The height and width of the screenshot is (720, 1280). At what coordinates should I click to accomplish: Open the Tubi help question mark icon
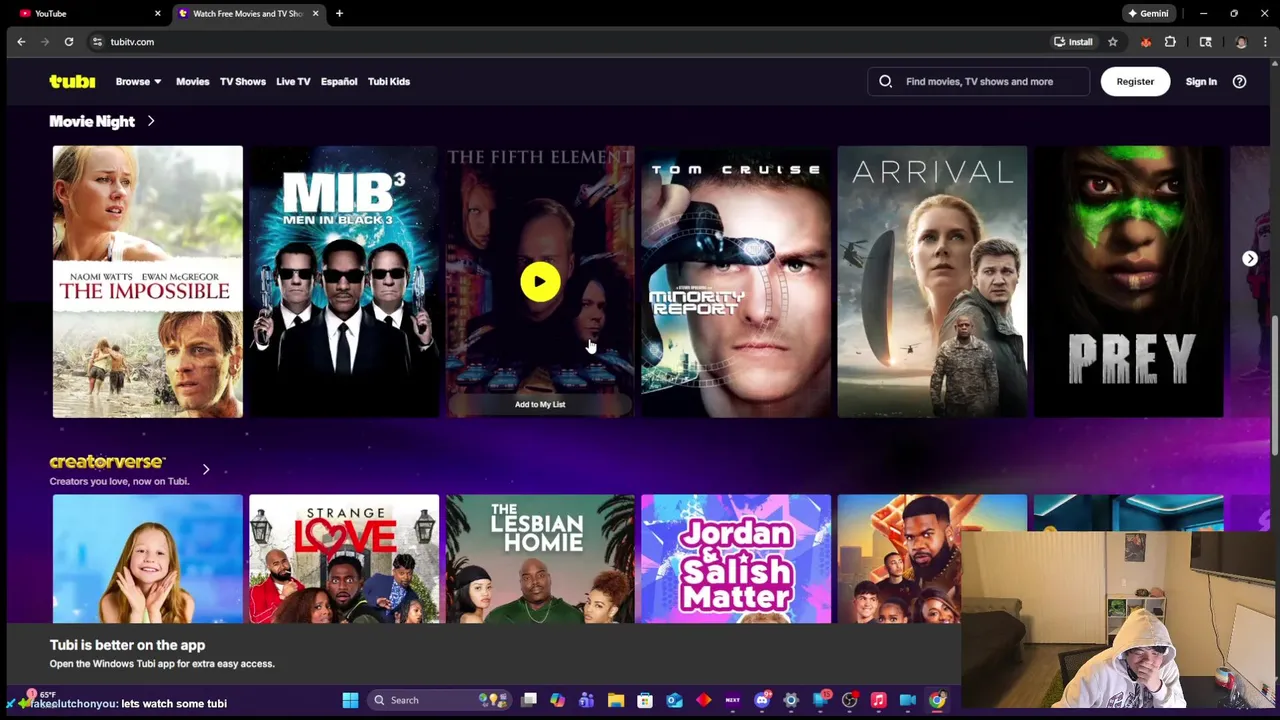[1239, 82]
